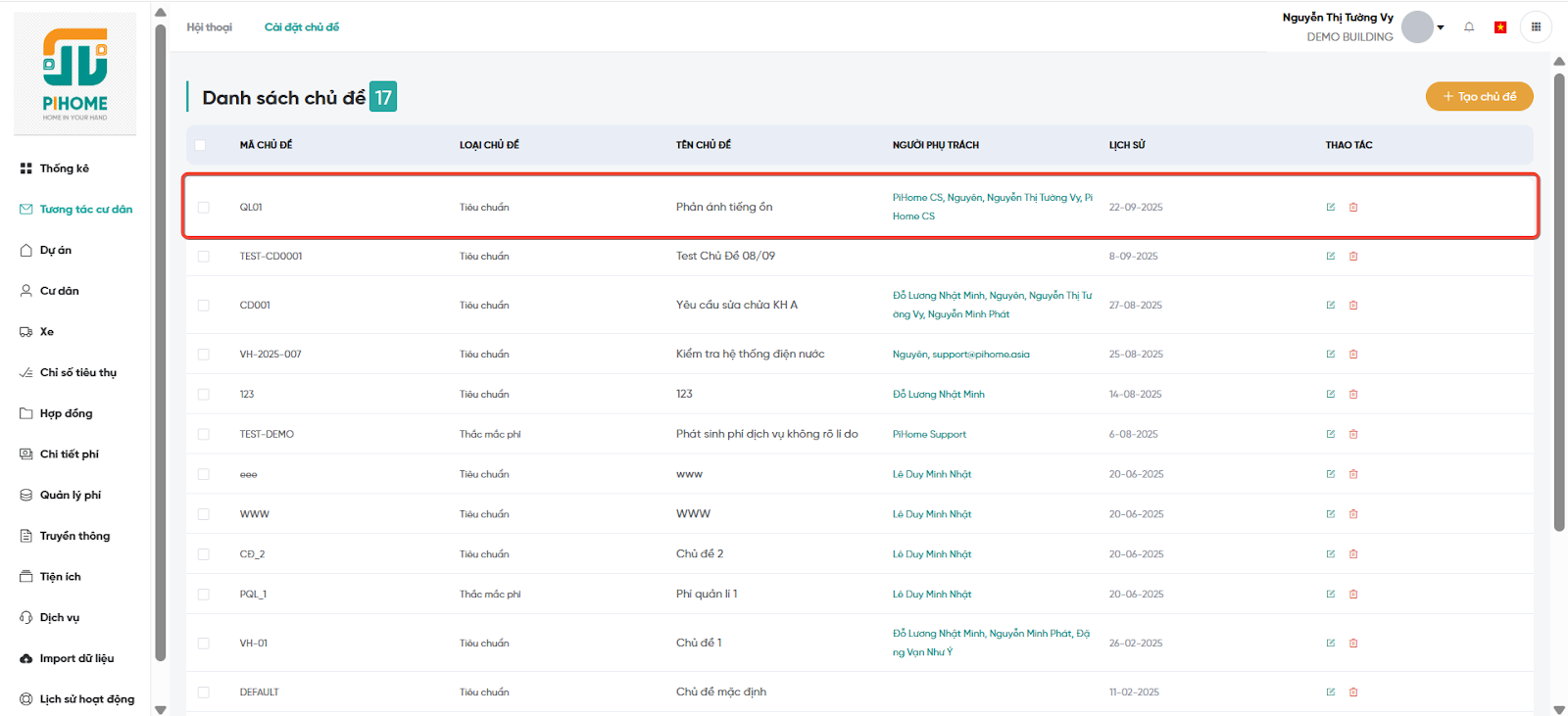Click the PiHome logo

point(75,74)
